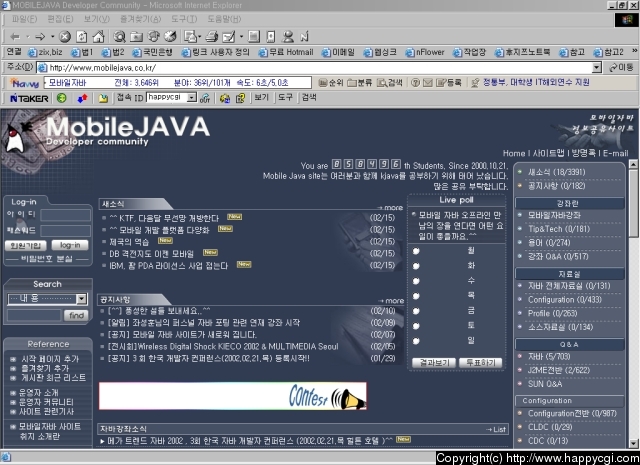Select the 일 poll option
This screenshot has height=465, width=640.
[x=416, y=341]
